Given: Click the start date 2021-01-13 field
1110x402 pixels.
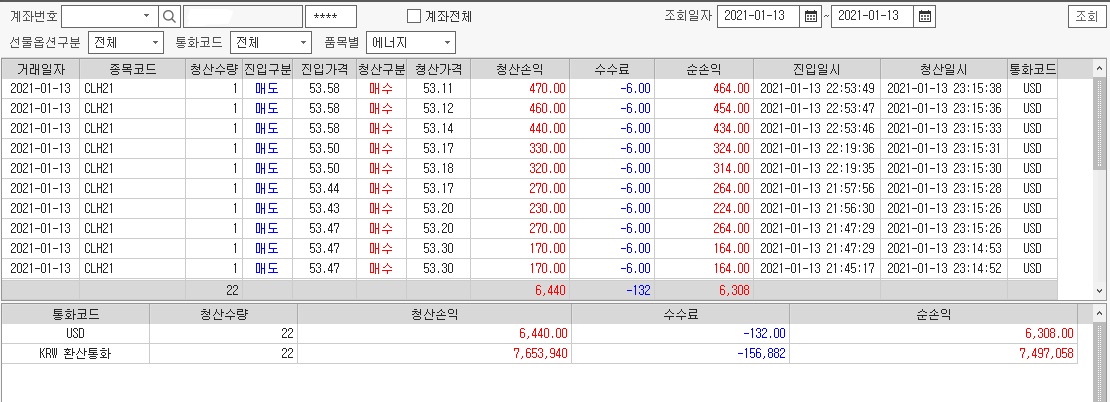Looking at the screenshot, I should coord(759,16).
